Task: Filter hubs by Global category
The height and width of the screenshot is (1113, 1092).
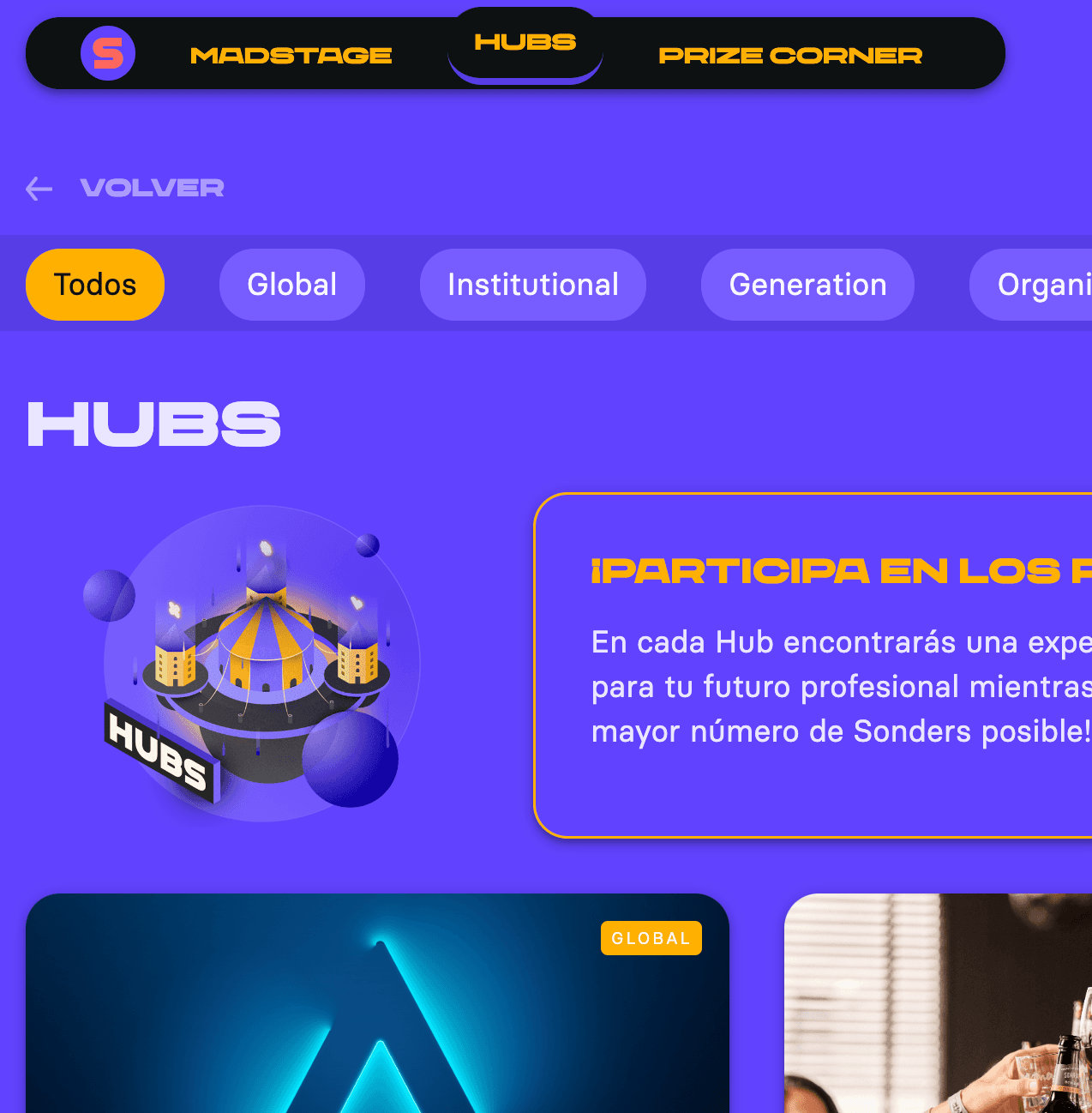Action: 292,285
